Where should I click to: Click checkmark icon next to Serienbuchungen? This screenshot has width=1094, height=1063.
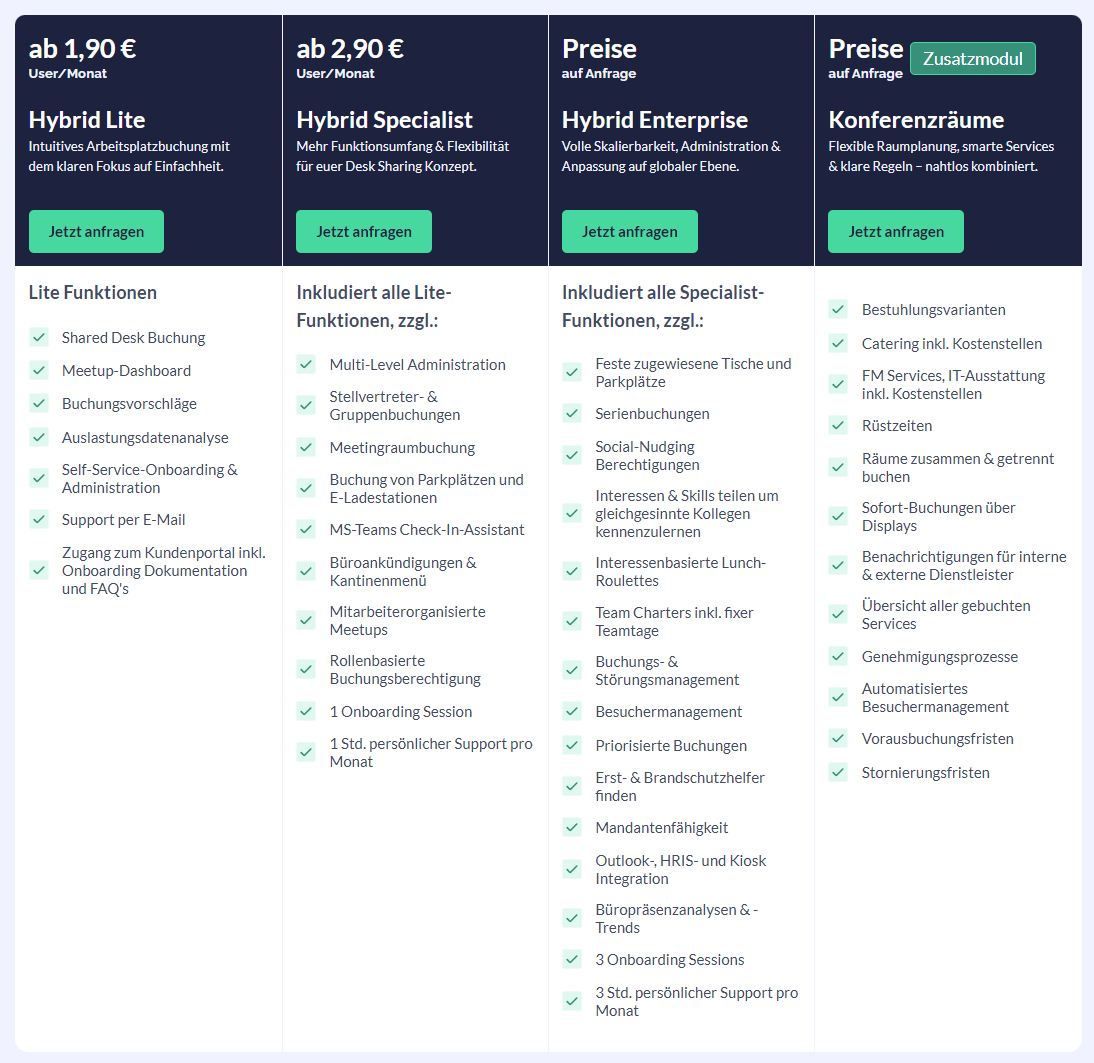(x=572, y=414)
